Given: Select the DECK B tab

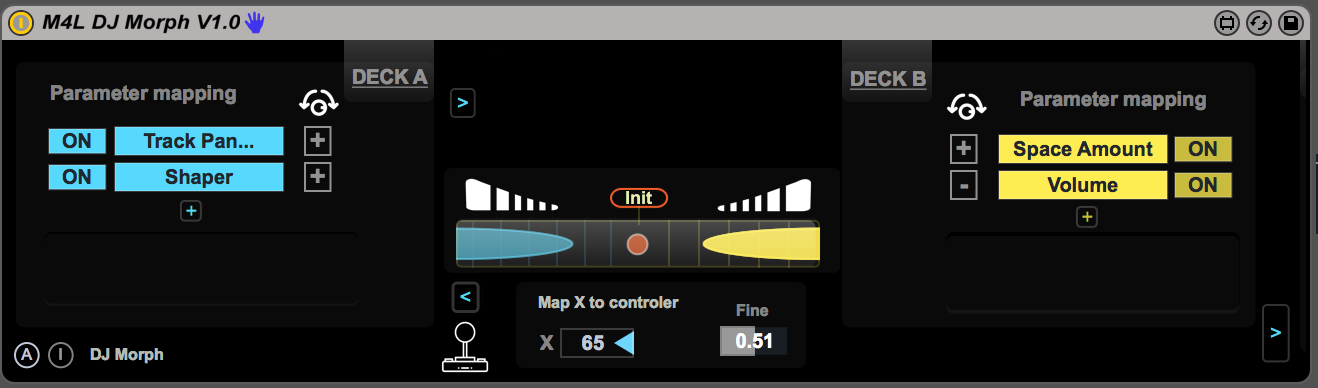Looking at the screenshot, I should pyautogui.click(x=887, y=79).
